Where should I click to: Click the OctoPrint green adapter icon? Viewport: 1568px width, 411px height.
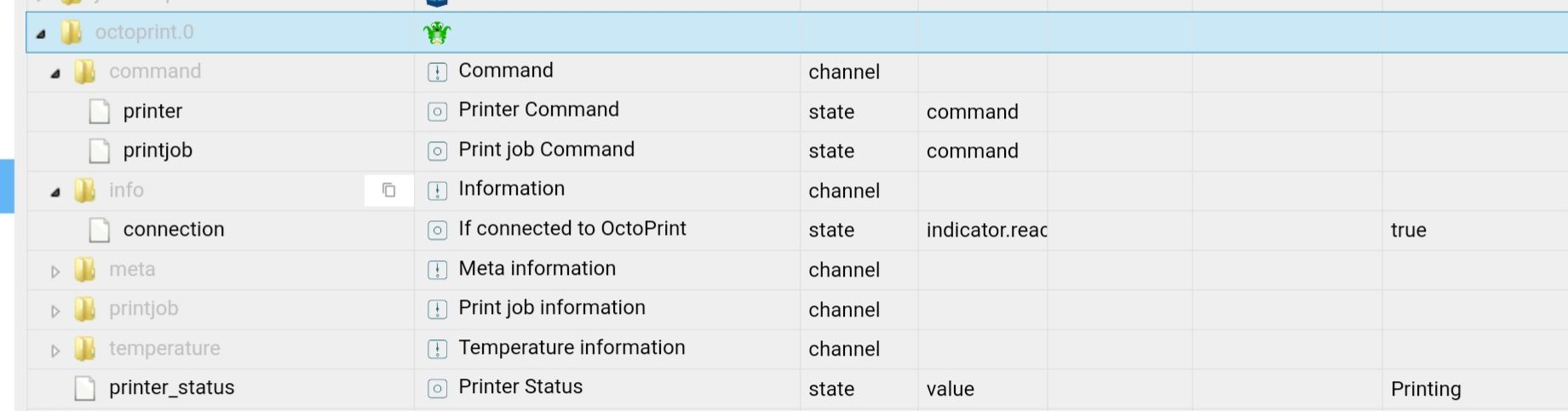[x=437, y=33]
